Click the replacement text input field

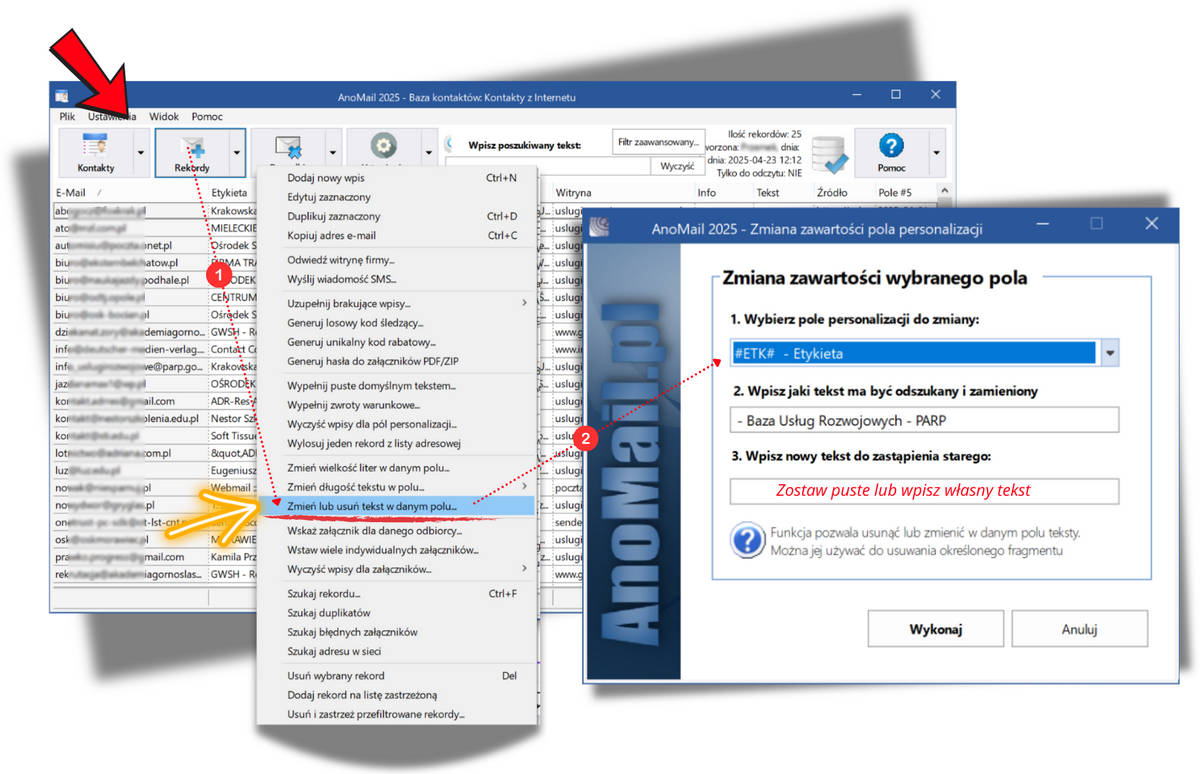[x=924, y=491]
